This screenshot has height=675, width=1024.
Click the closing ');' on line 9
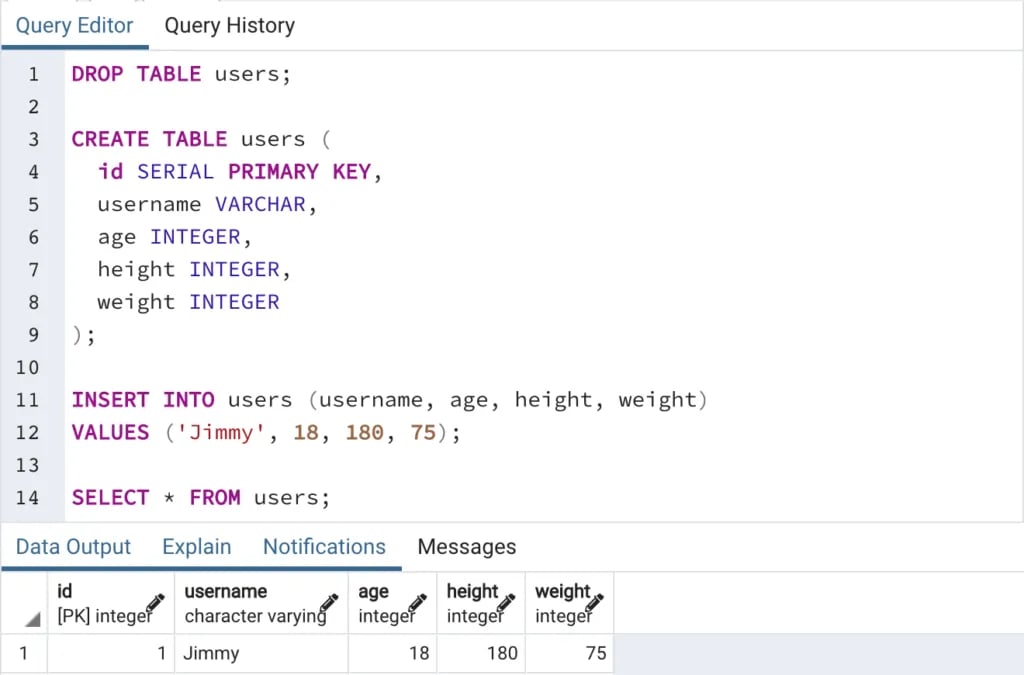pyautogui.click(x=83, y=335)
